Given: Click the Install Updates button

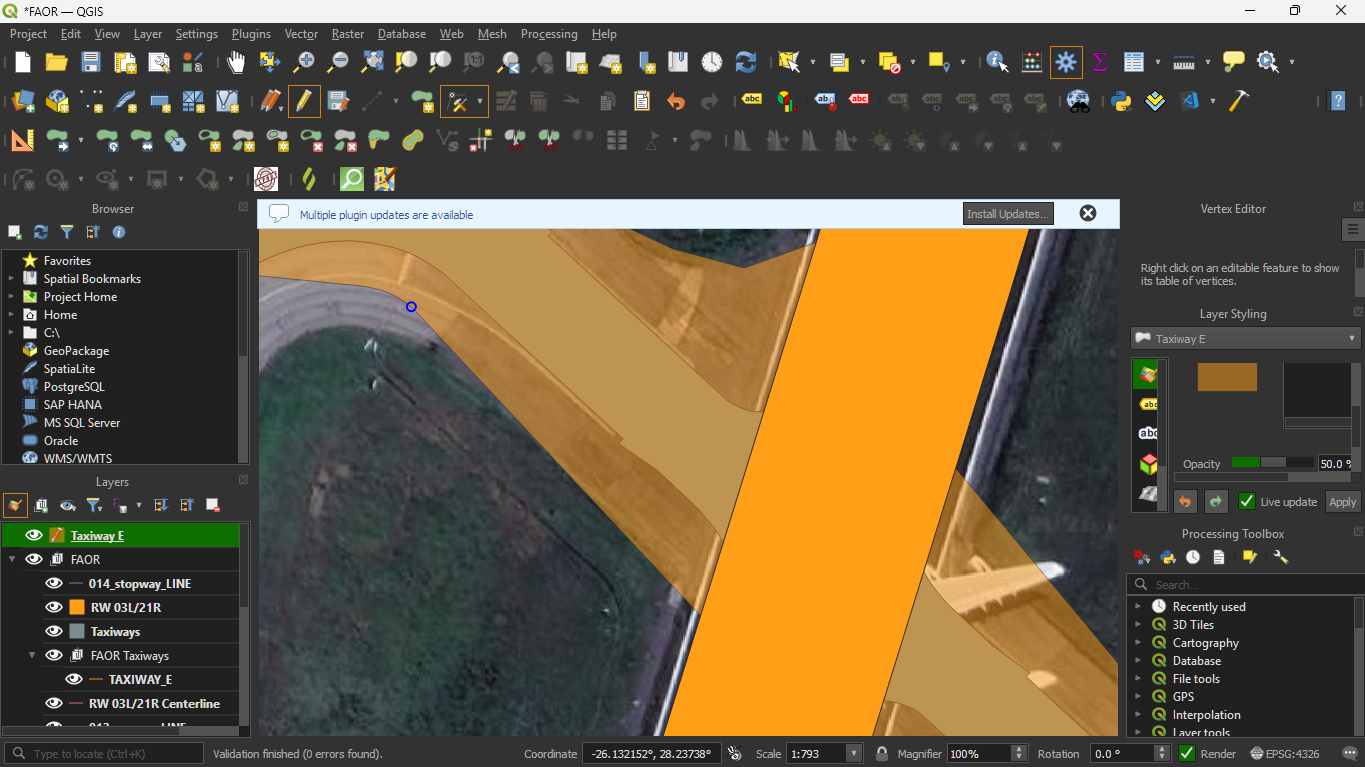Looking at the screenshot, I should pyautogui.click(x=1008, y=214).
